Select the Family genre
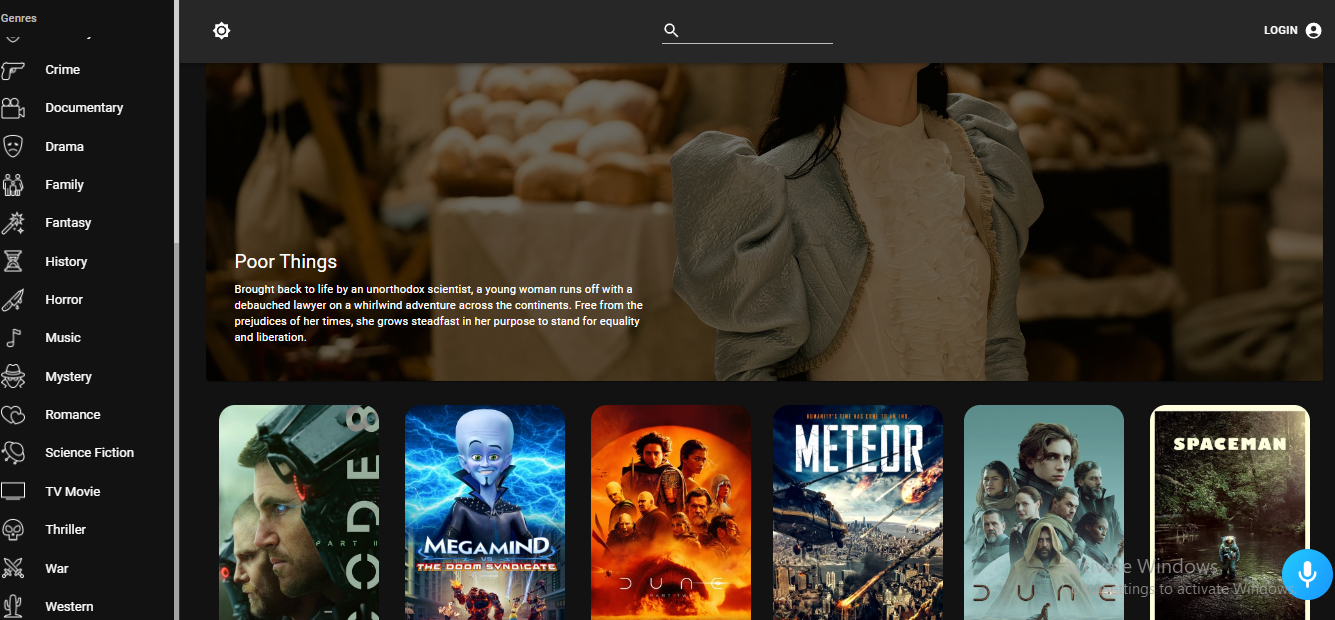Viewport: 1335px width, 620px height. 64,185
